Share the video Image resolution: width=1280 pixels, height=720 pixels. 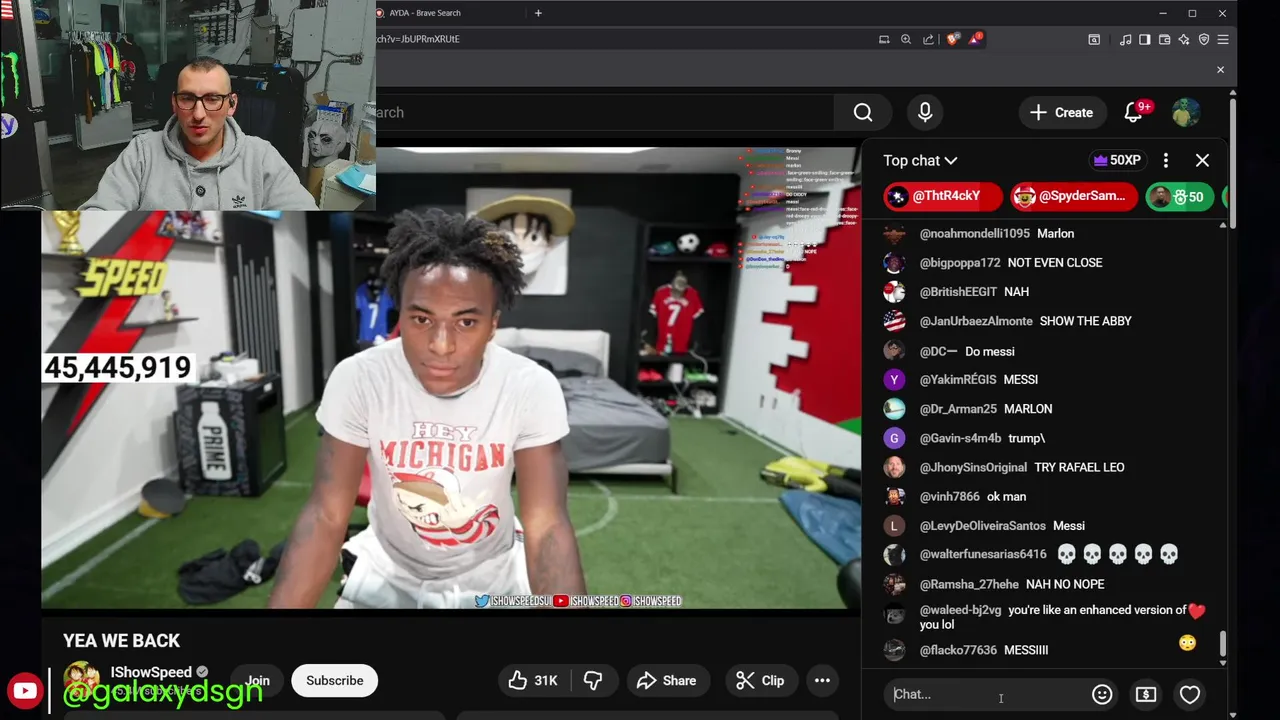[x=666, y=681]
